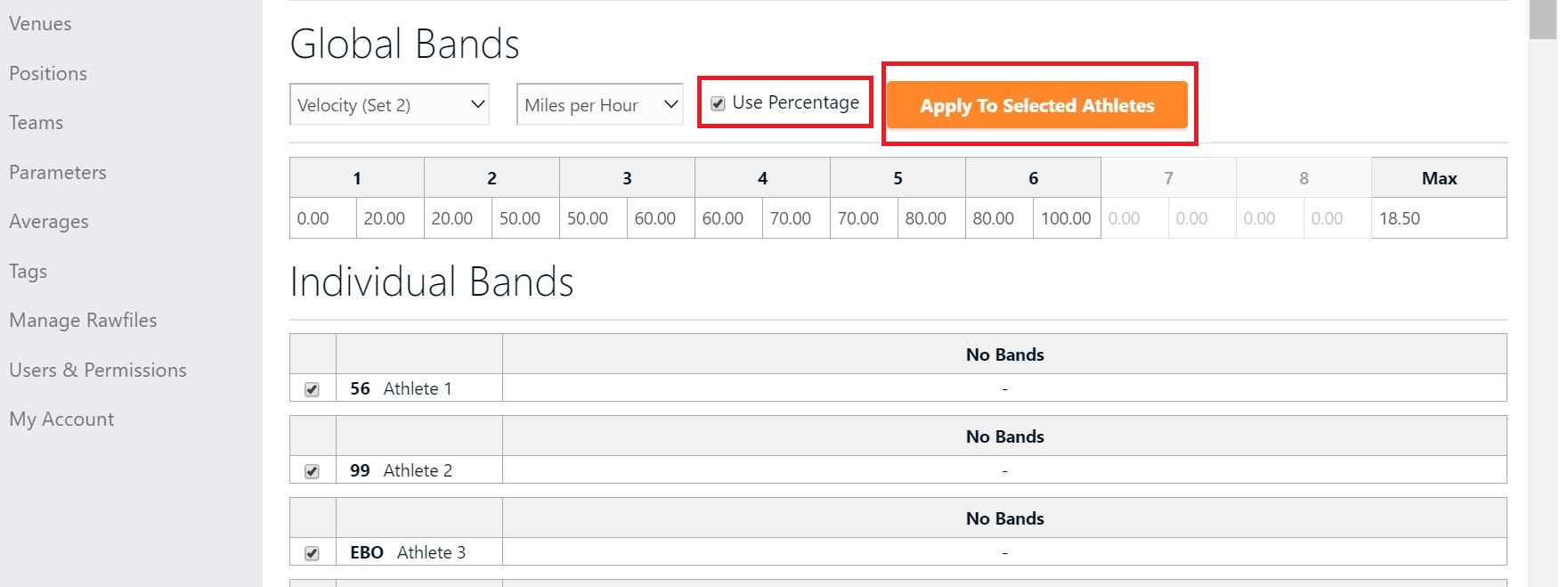Open Users & Permissions page
The width and height of the screenshot is (1568, 587).
(98, 371)
